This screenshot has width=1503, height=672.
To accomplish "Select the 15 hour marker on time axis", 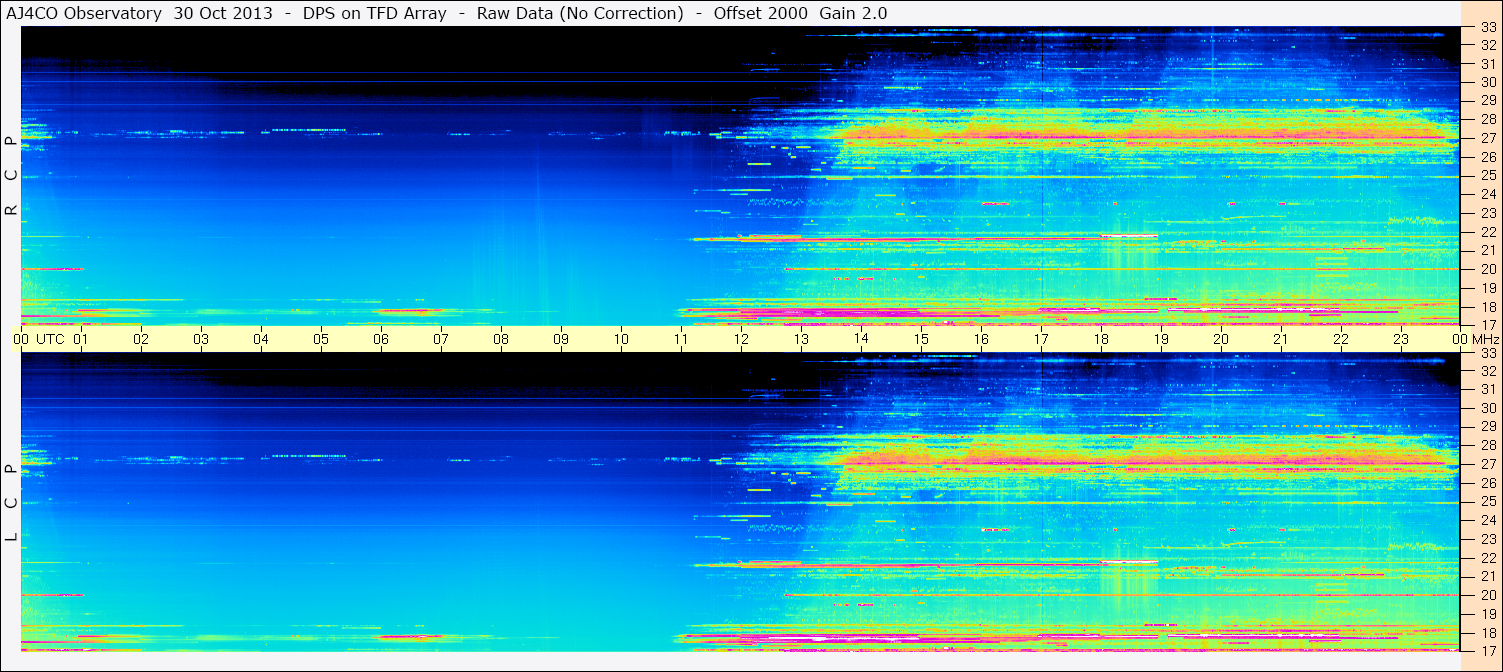I will pyautogui.click(x=921, y=340).
